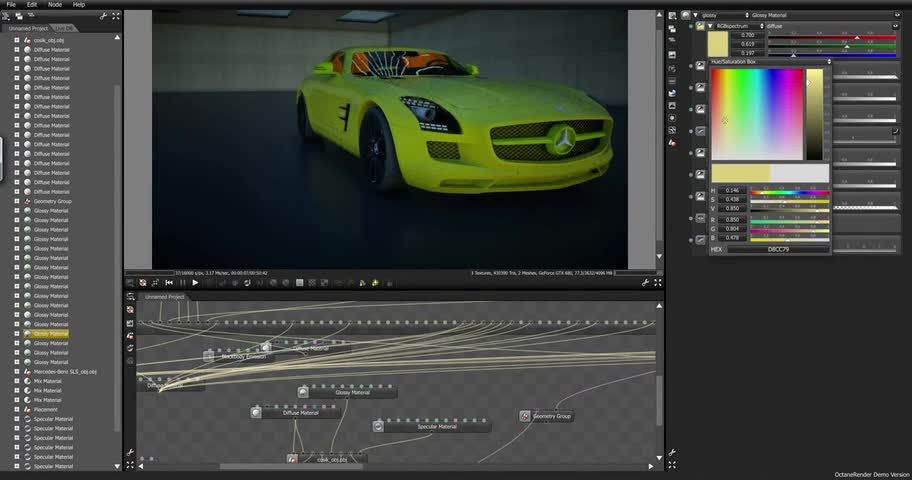Click the play button in render toolbar
912x480 pixels.
[x=195, y=283]
